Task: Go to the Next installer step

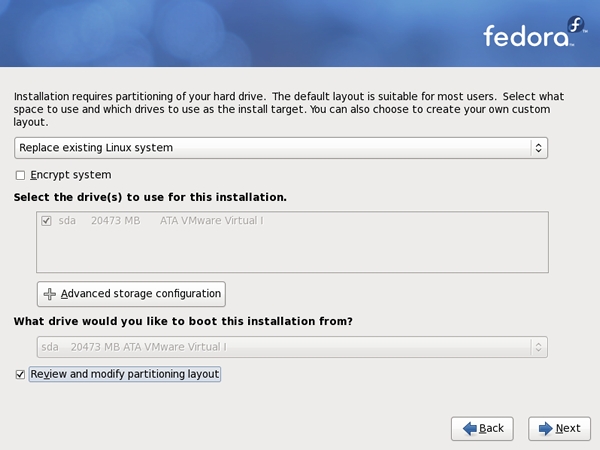Action: 559,429
